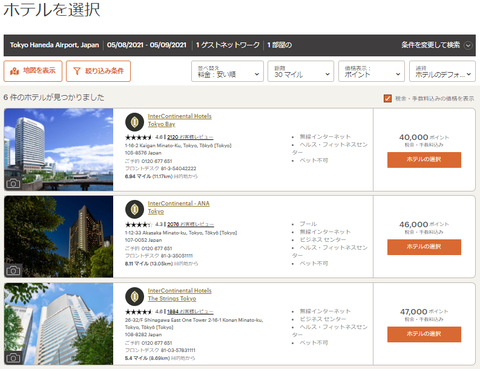Open InterContinental Hotels Tokyo Bay link
The height and width of the screenshot is (369, 480).
point(180,120)
